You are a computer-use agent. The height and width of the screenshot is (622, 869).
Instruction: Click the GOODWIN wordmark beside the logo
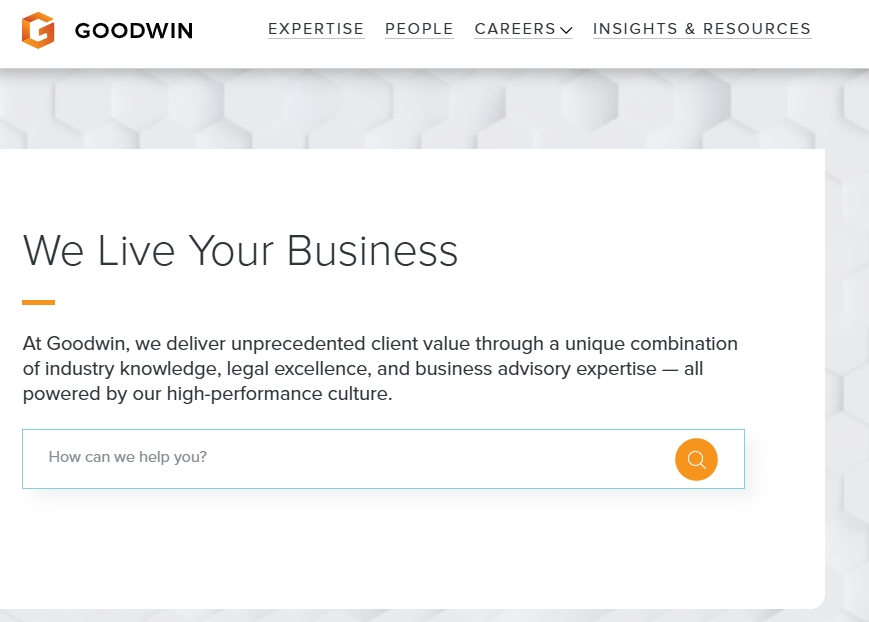point(134,30)
